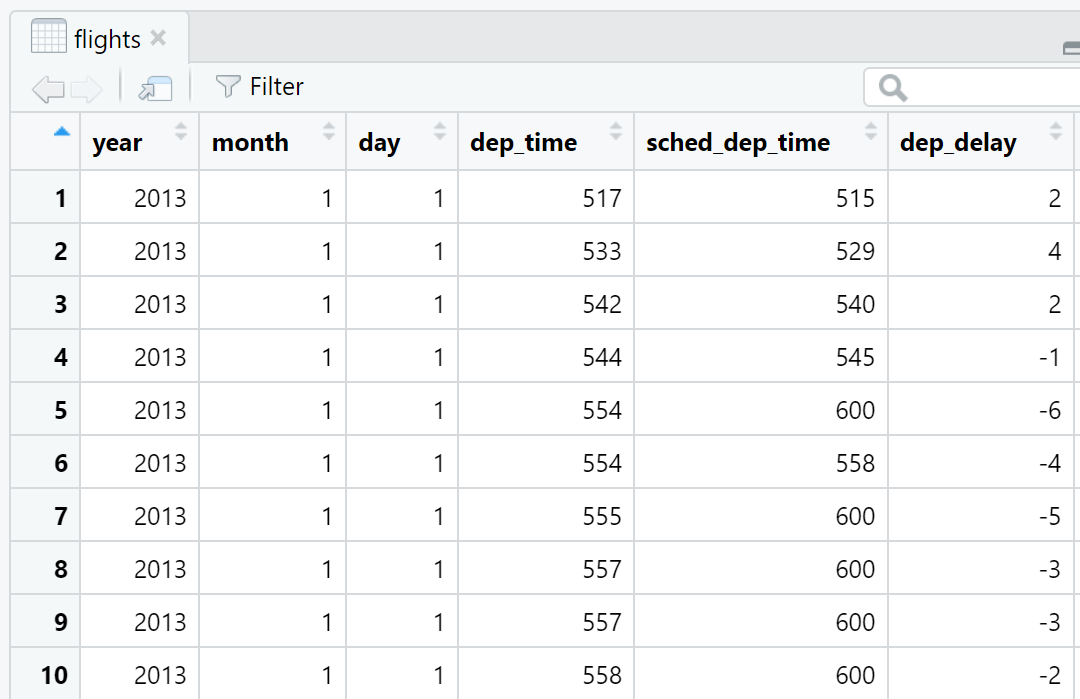
Task: Click the forward navigation arrow icon
Action: (x=87, y=89)
